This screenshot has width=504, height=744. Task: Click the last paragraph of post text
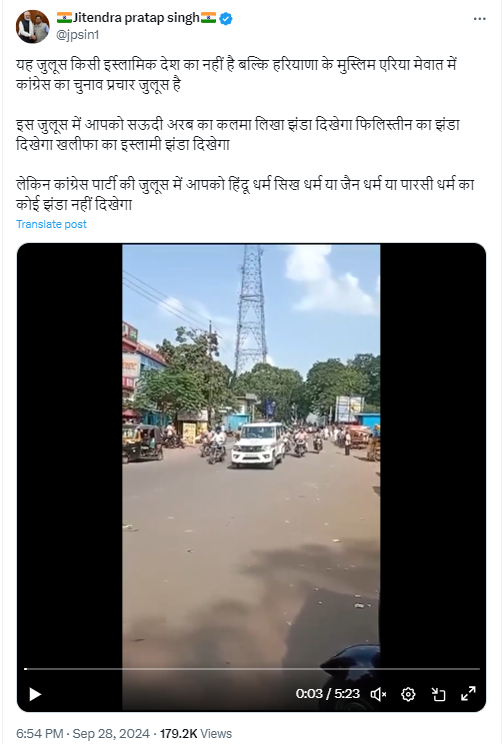pos(245,194)
